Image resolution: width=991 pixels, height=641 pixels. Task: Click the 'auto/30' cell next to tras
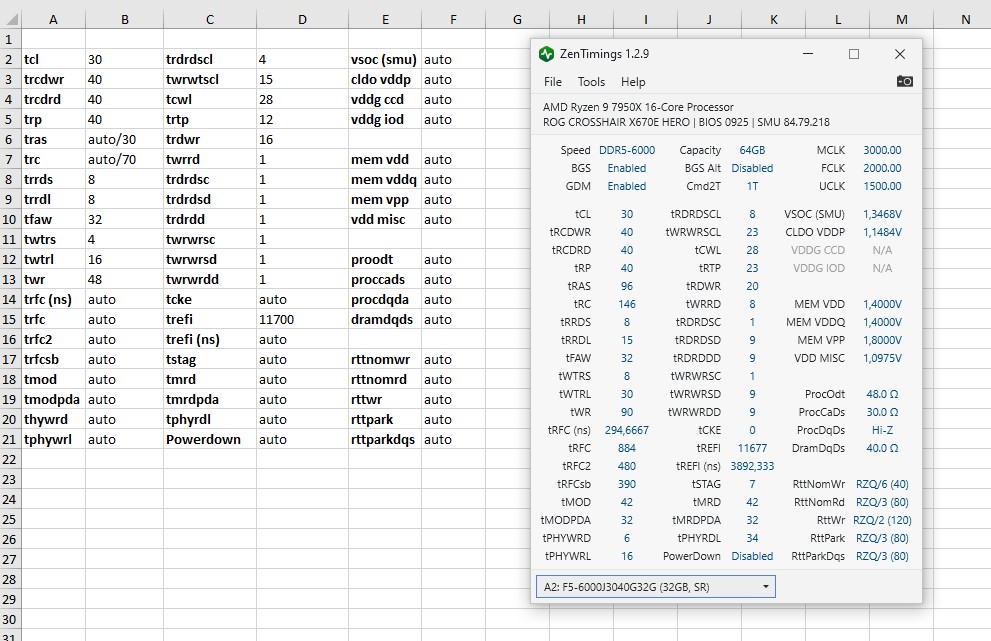(125, 139)
